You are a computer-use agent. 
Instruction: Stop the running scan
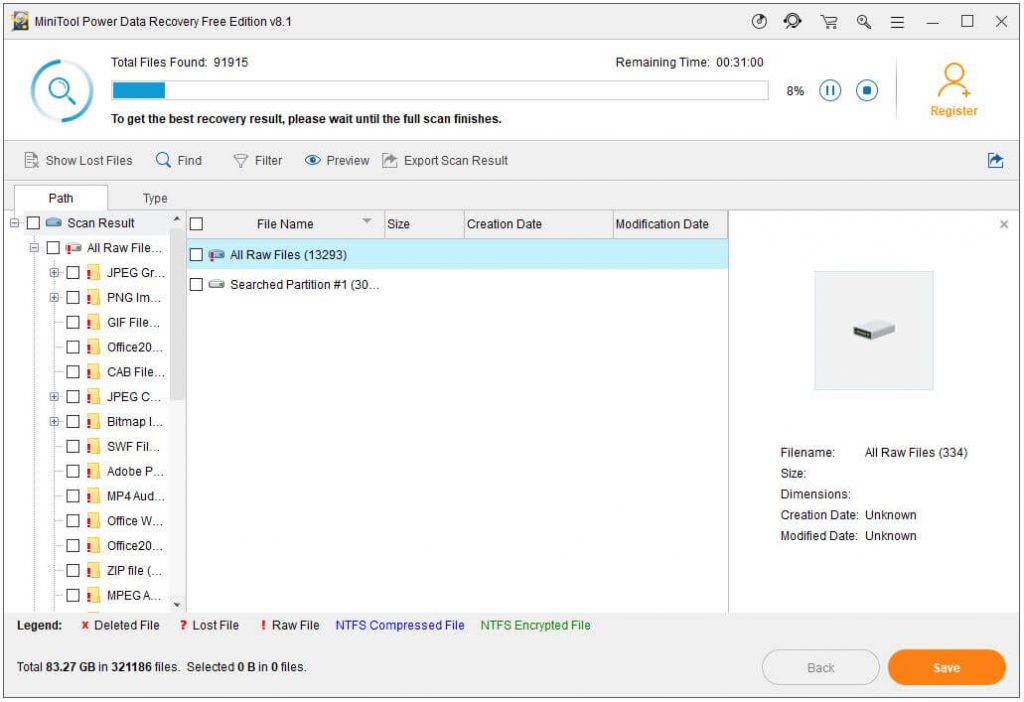coord(867,90)
